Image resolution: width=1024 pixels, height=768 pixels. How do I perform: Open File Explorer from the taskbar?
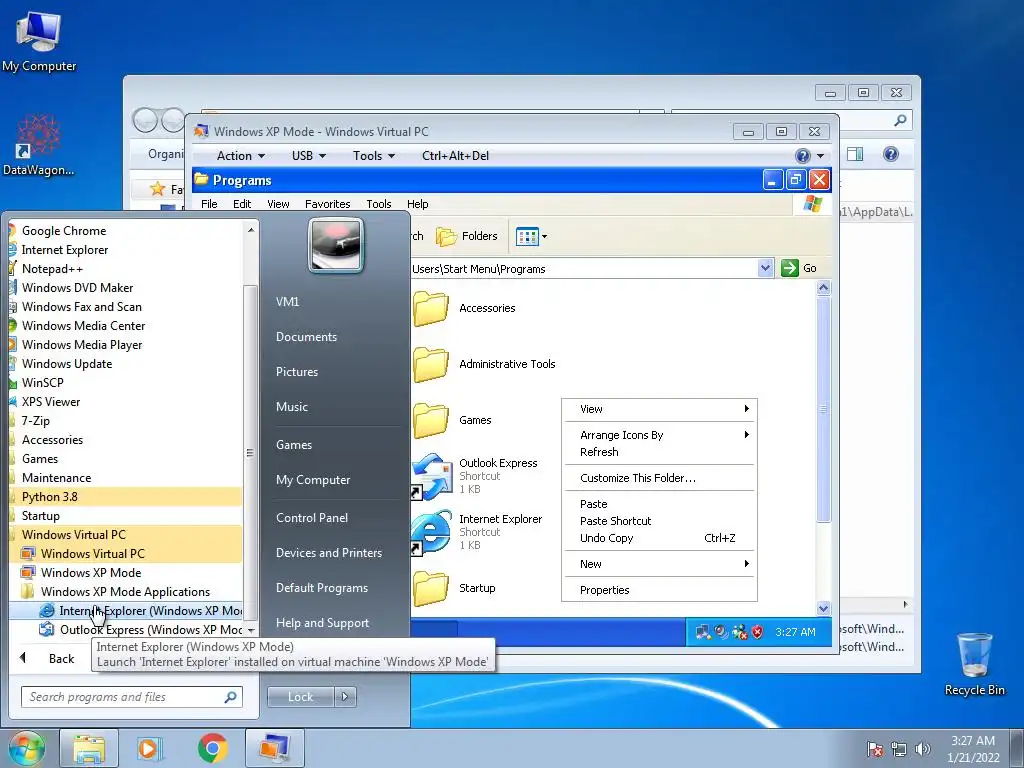(x=89, y=748)
